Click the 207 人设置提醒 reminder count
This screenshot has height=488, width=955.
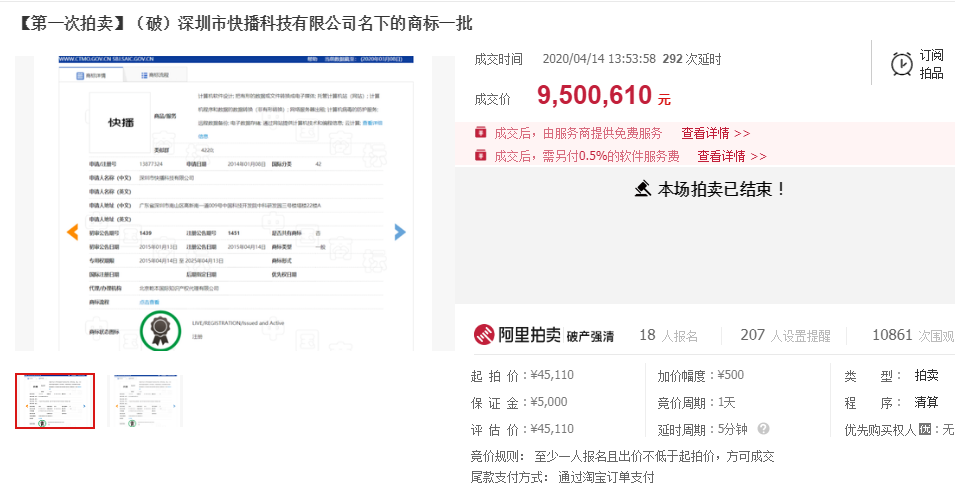(785, 336)
